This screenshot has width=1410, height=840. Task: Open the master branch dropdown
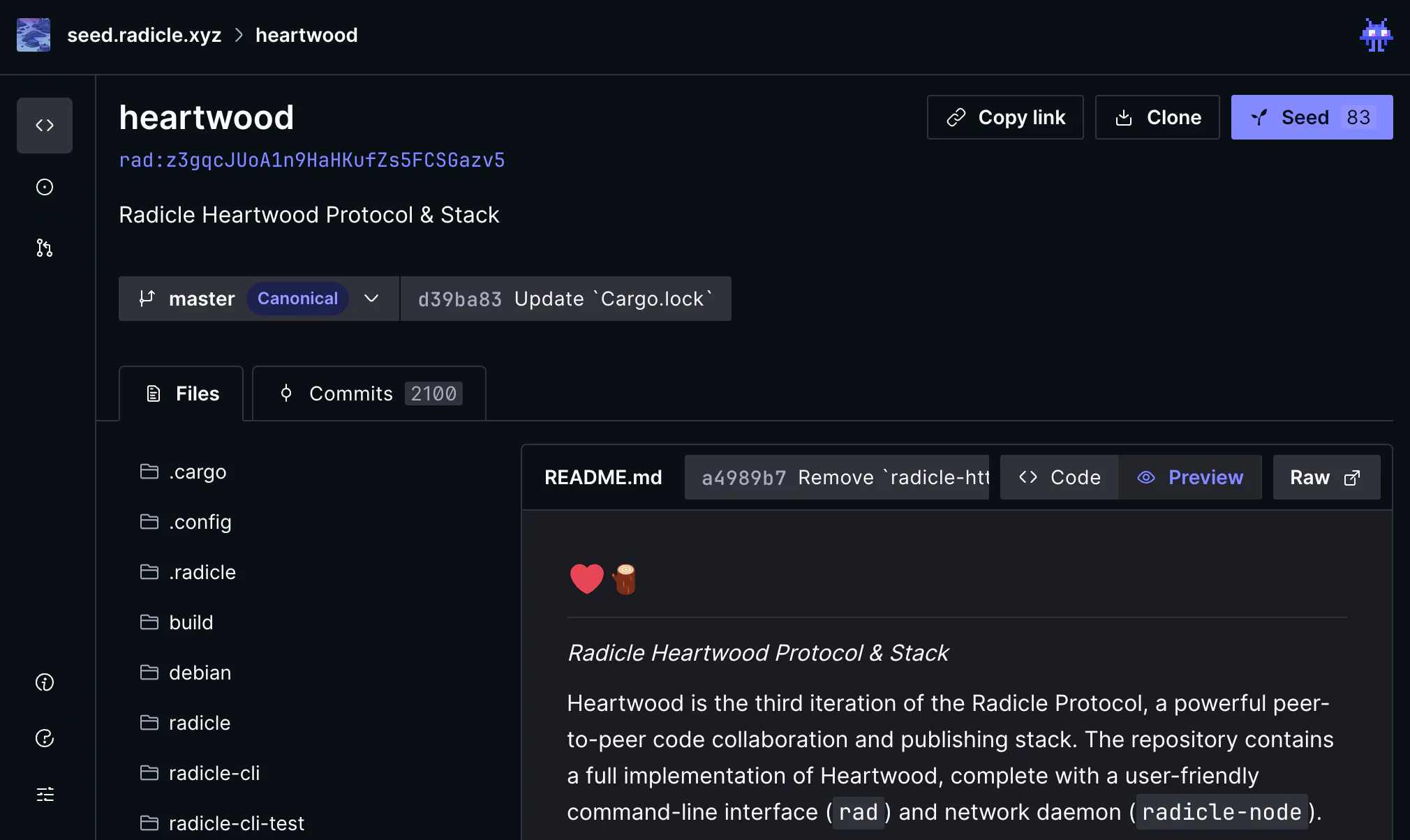(259, 299)
